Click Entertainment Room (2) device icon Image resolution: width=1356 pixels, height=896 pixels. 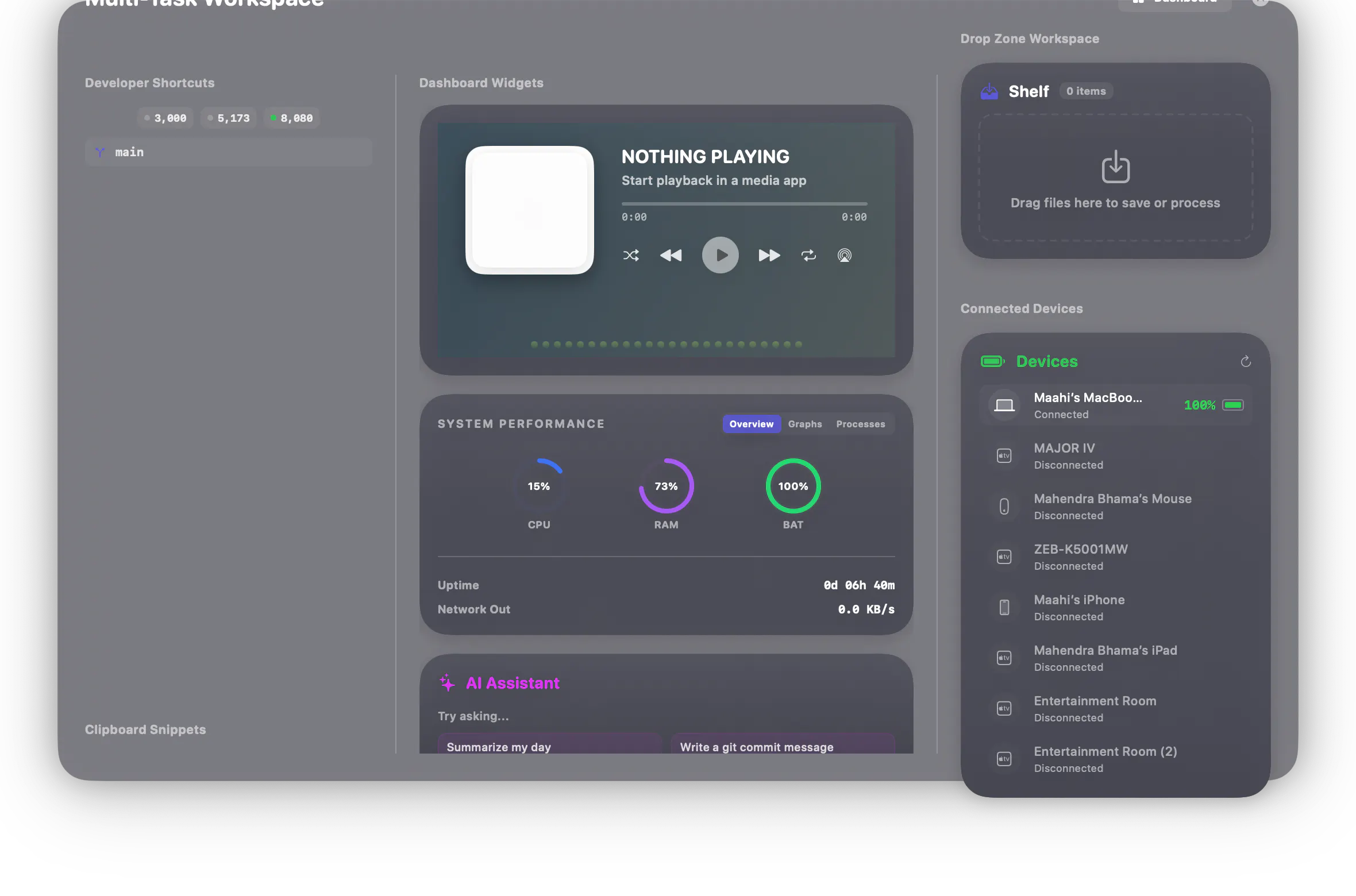(x=1004, y=759)
